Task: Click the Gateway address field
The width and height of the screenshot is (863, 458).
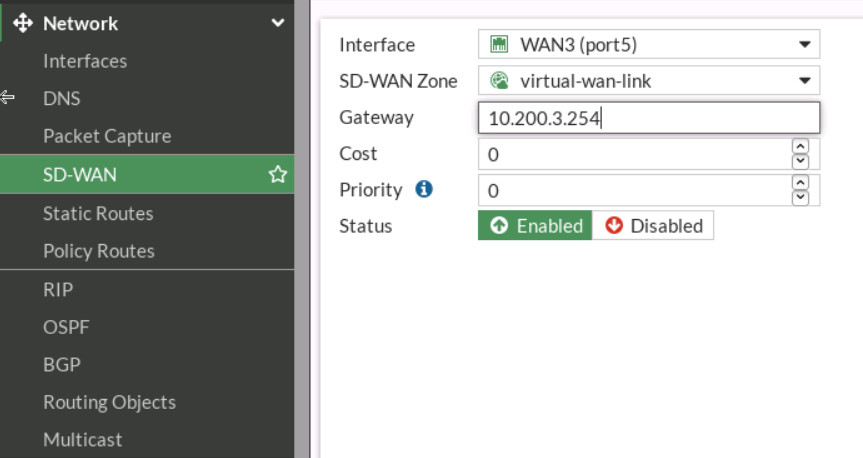Action: click(649, 118)
